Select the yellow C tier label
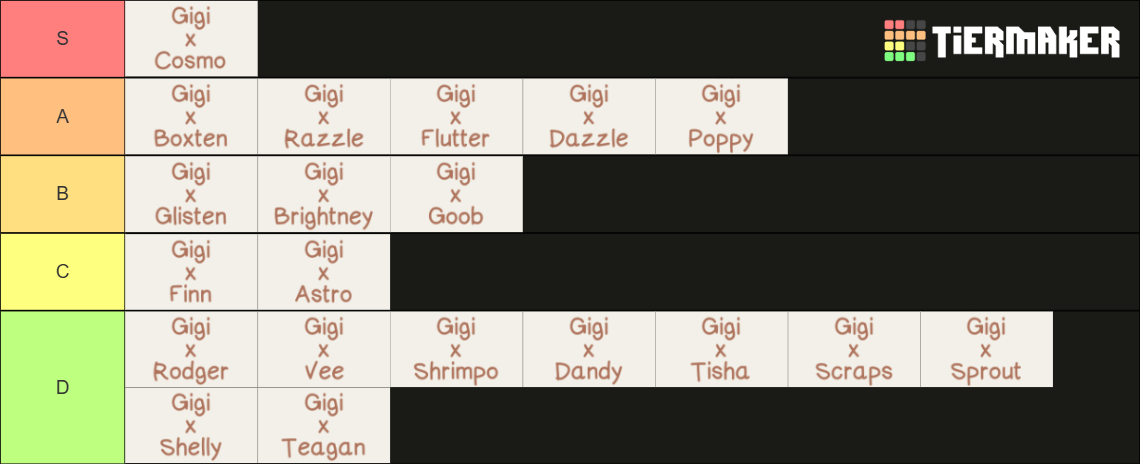This screenshot has height=464, width=1140. click(63, 272)
